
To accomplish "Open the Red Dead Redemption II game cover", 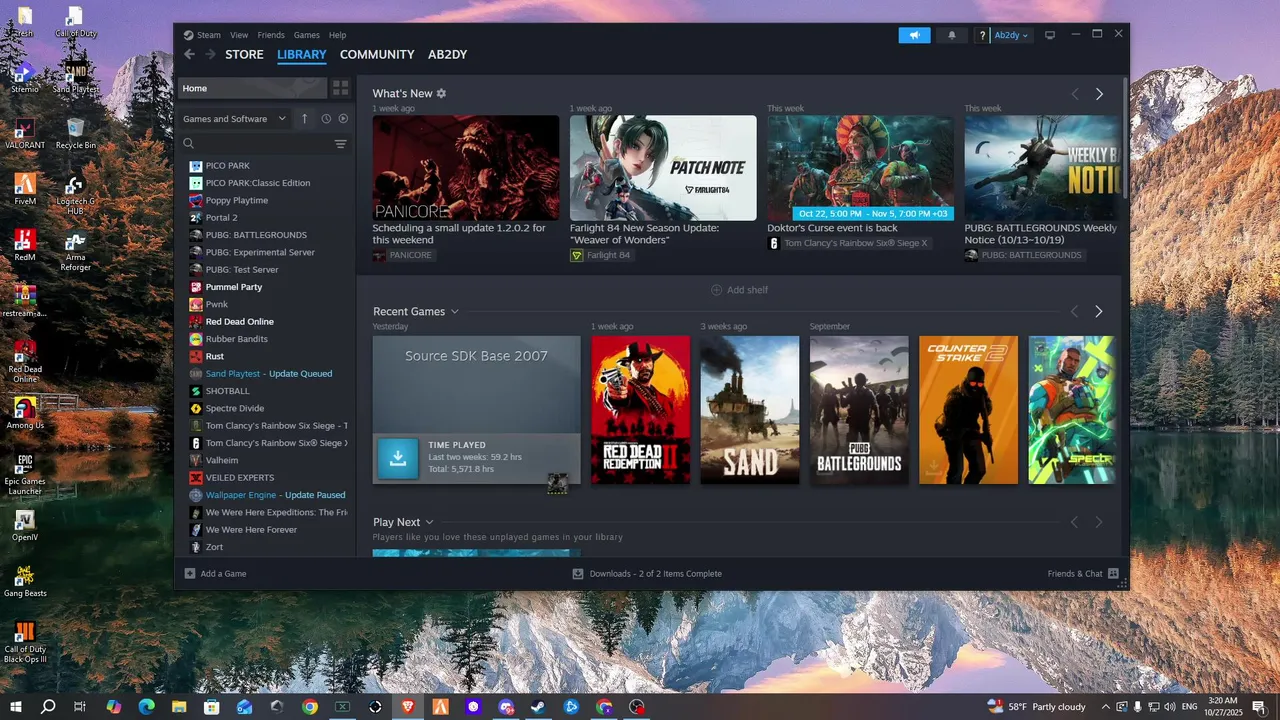I will point(640,410).
